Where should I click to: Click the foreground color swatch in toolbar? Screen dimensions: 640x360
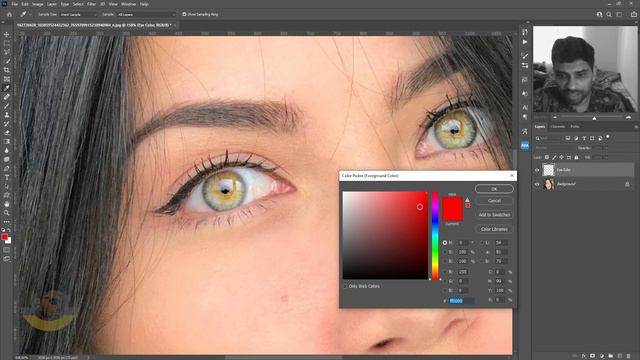tap(4, 237)
